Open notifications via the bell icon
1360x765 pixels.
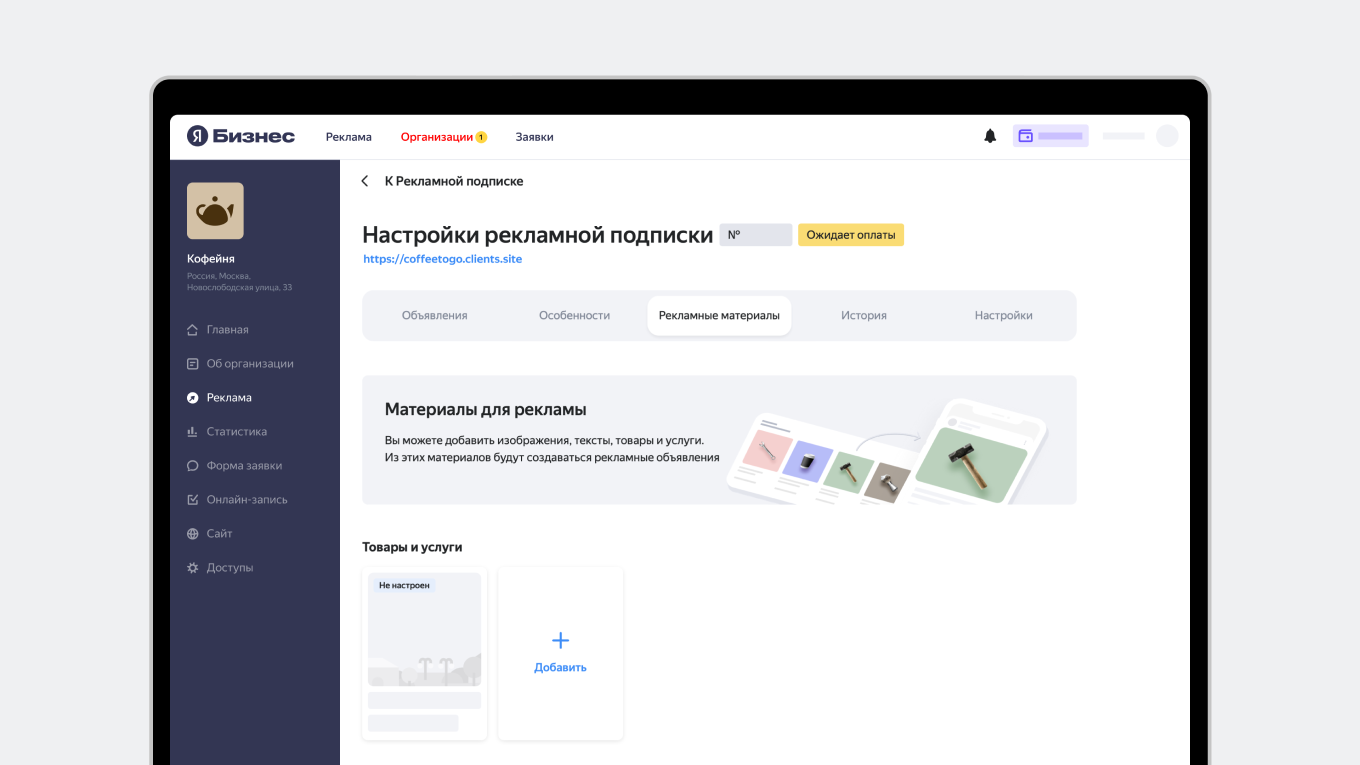[x=990, y=135]
